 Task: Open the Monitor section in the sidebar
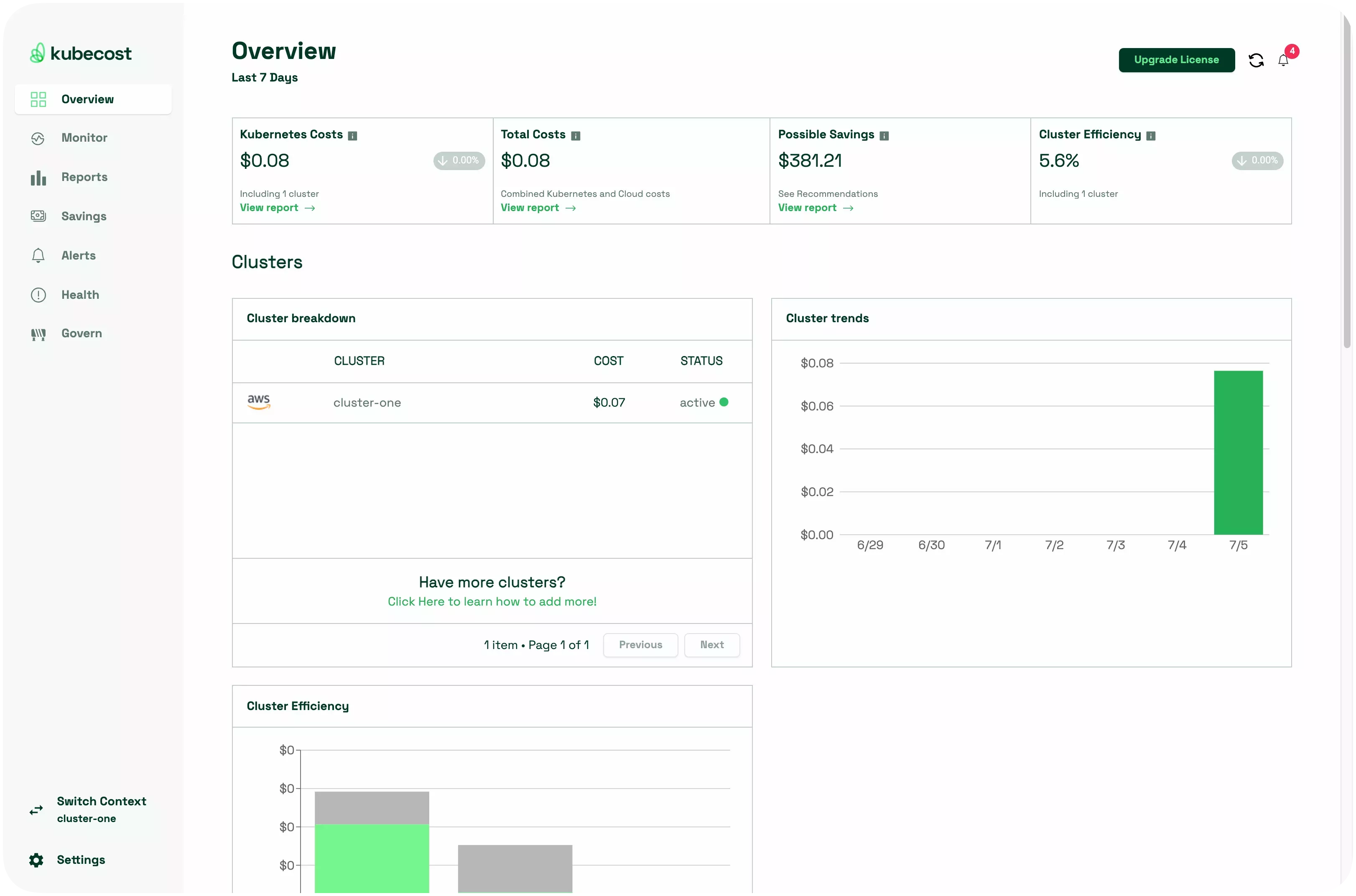click(84, 138)
